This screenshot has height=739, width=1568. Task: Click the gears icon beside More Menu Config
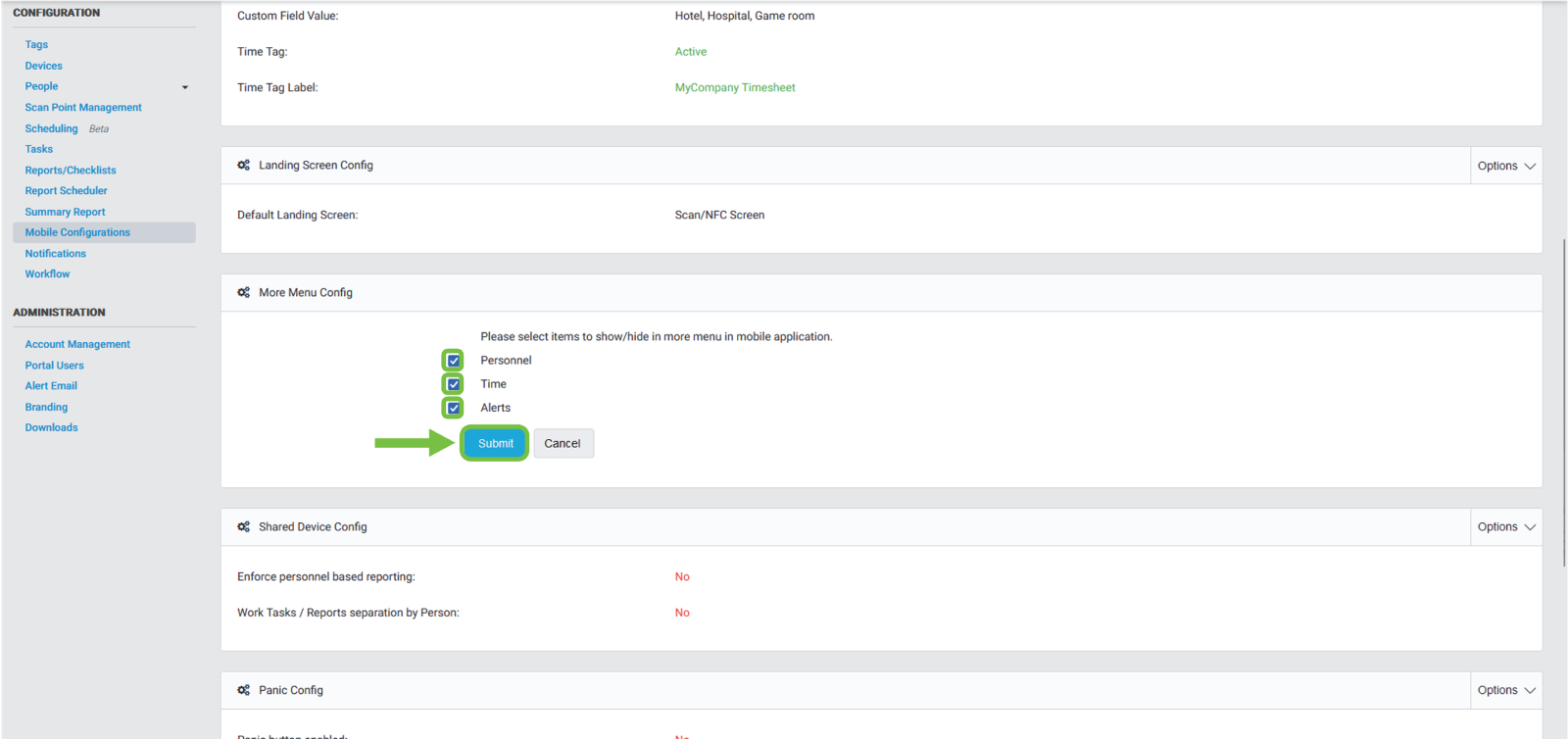(243, 293)
